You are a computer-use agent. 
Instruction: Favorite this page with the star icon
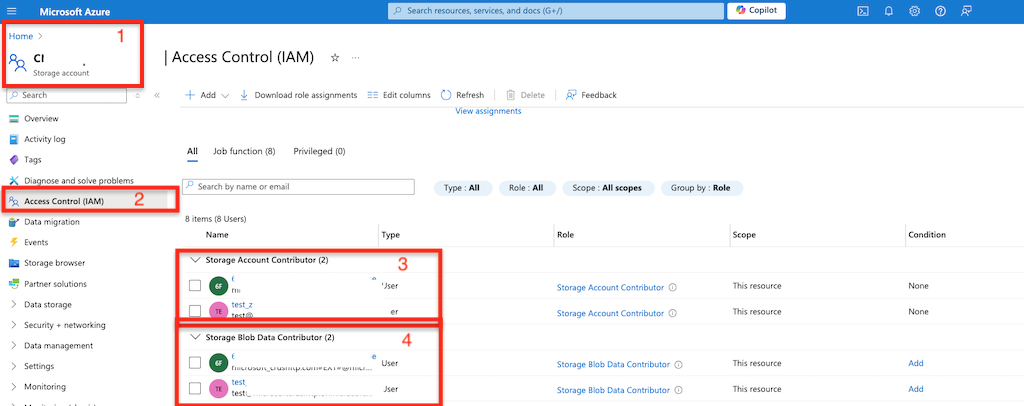tap(335, 58)
